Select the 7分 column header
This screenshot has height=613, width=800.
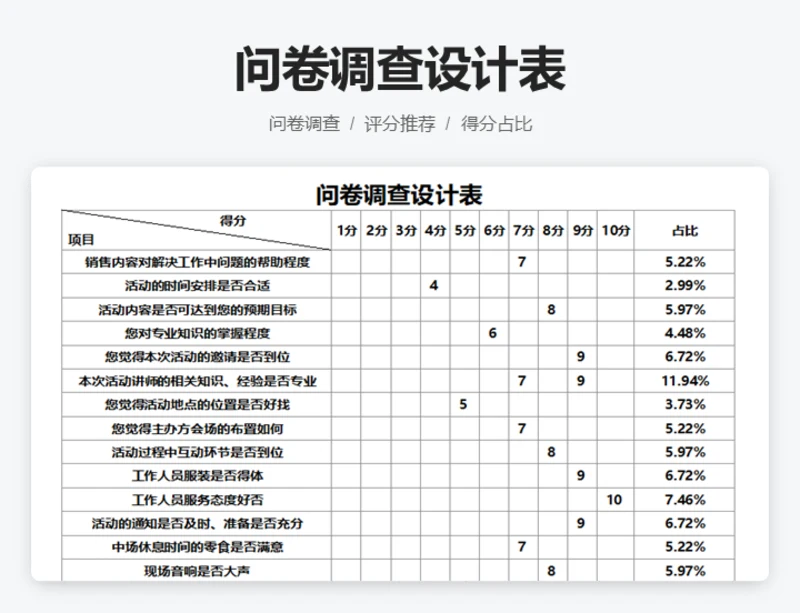tap(523, 231)
